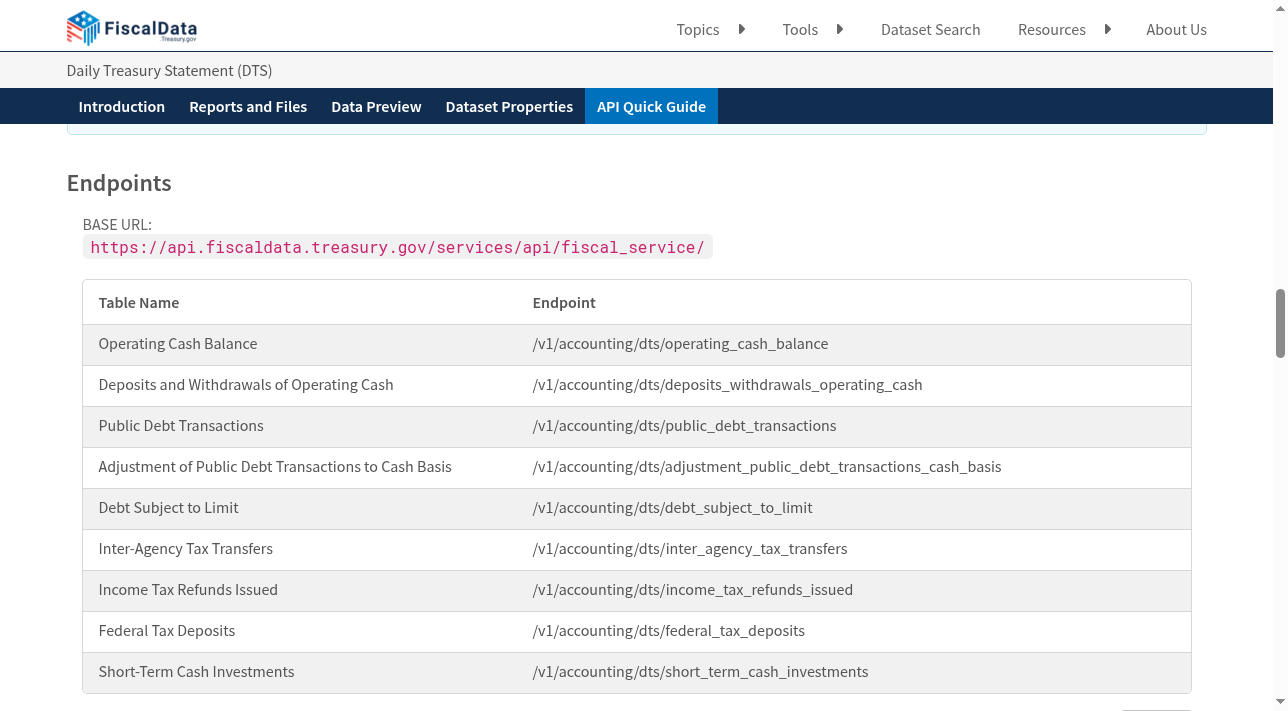Select the income_tax_refunds_issued endpoint path
Image resolution: width=1288 pixels, height=711 pixels.
point(693,590)
